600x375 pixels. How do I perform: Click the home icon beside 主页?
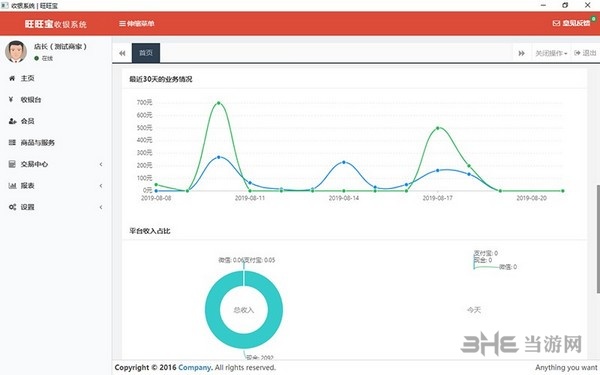tap(12, 78)
